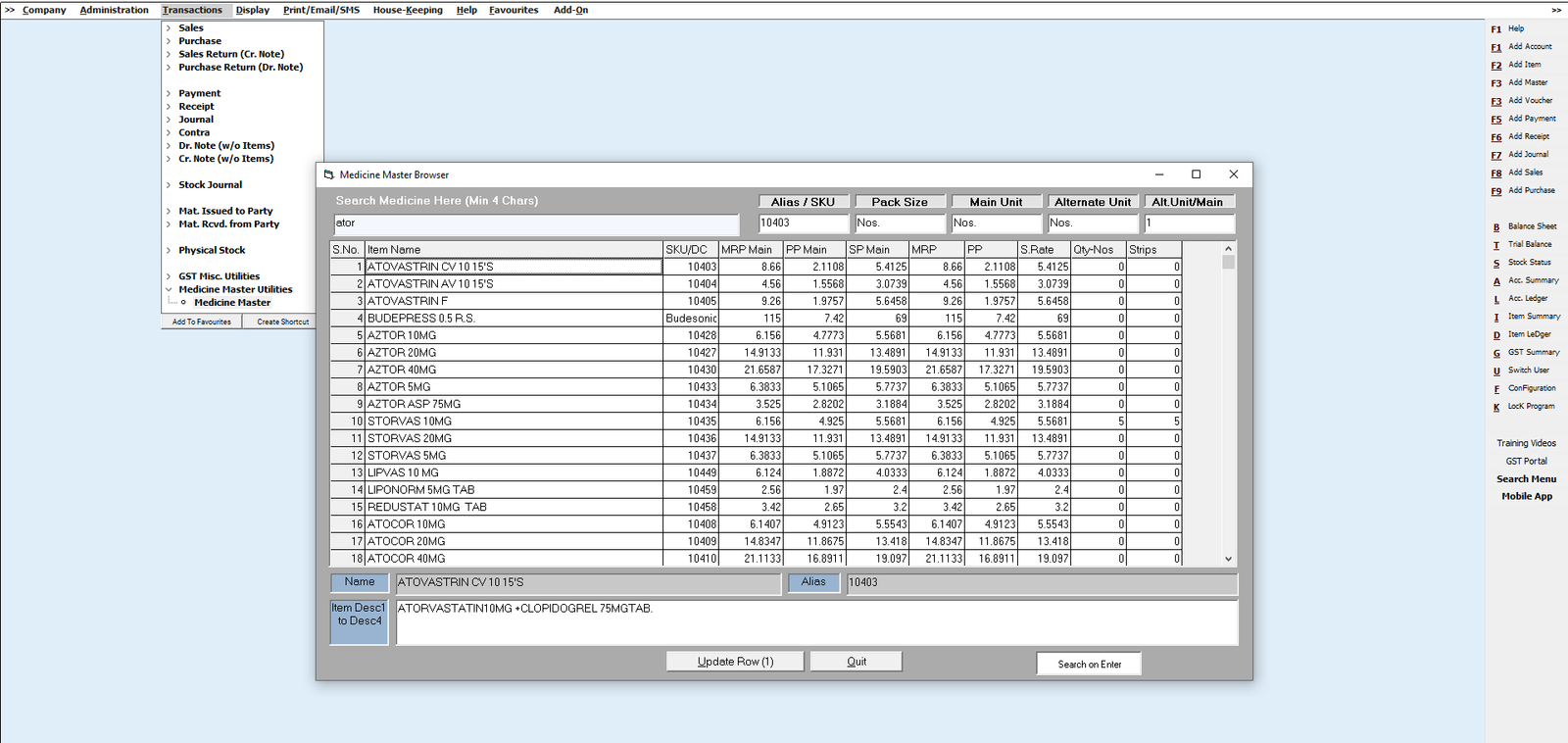
Task: Click the Search on Enter button
Action: point(1089,665)
